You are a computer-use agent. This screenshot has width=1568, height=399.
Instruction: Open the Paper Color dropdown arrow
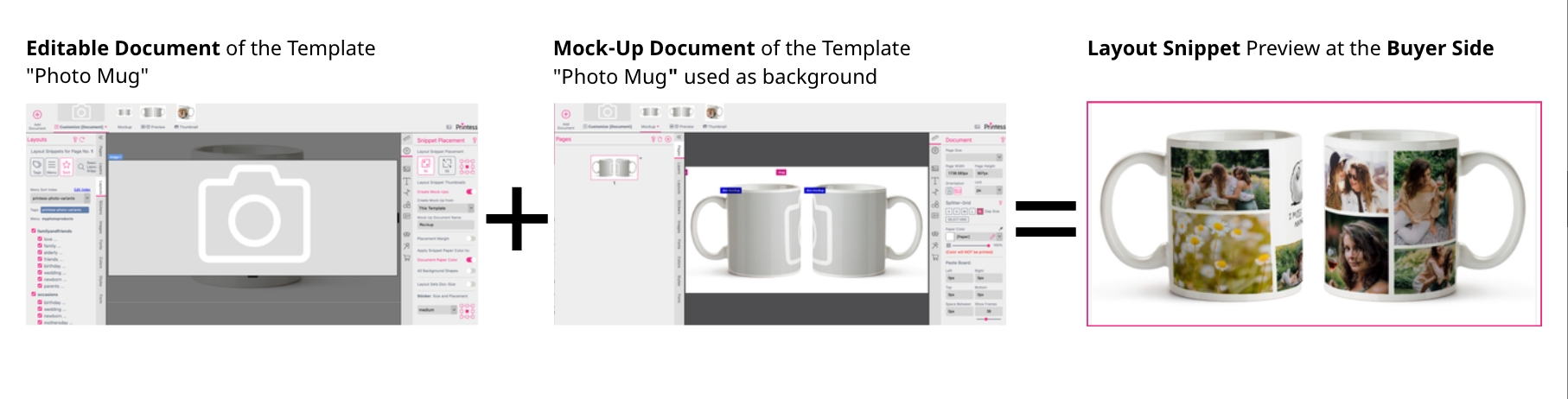point(998,236)
